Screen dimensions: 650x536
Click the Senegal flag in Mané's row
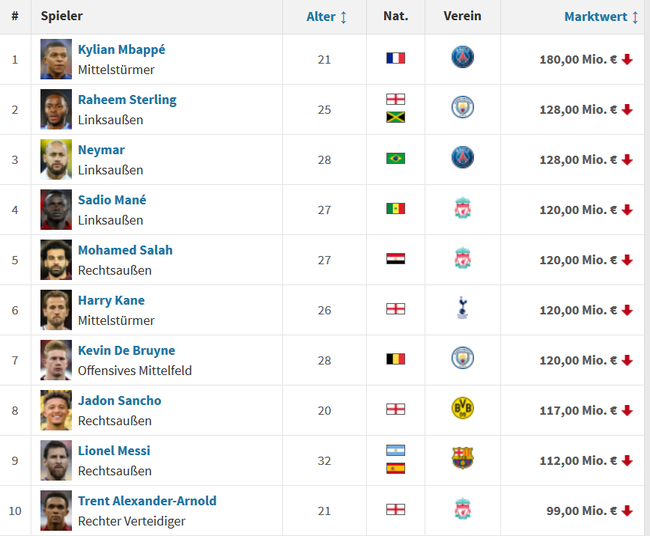tap(395, 209)
